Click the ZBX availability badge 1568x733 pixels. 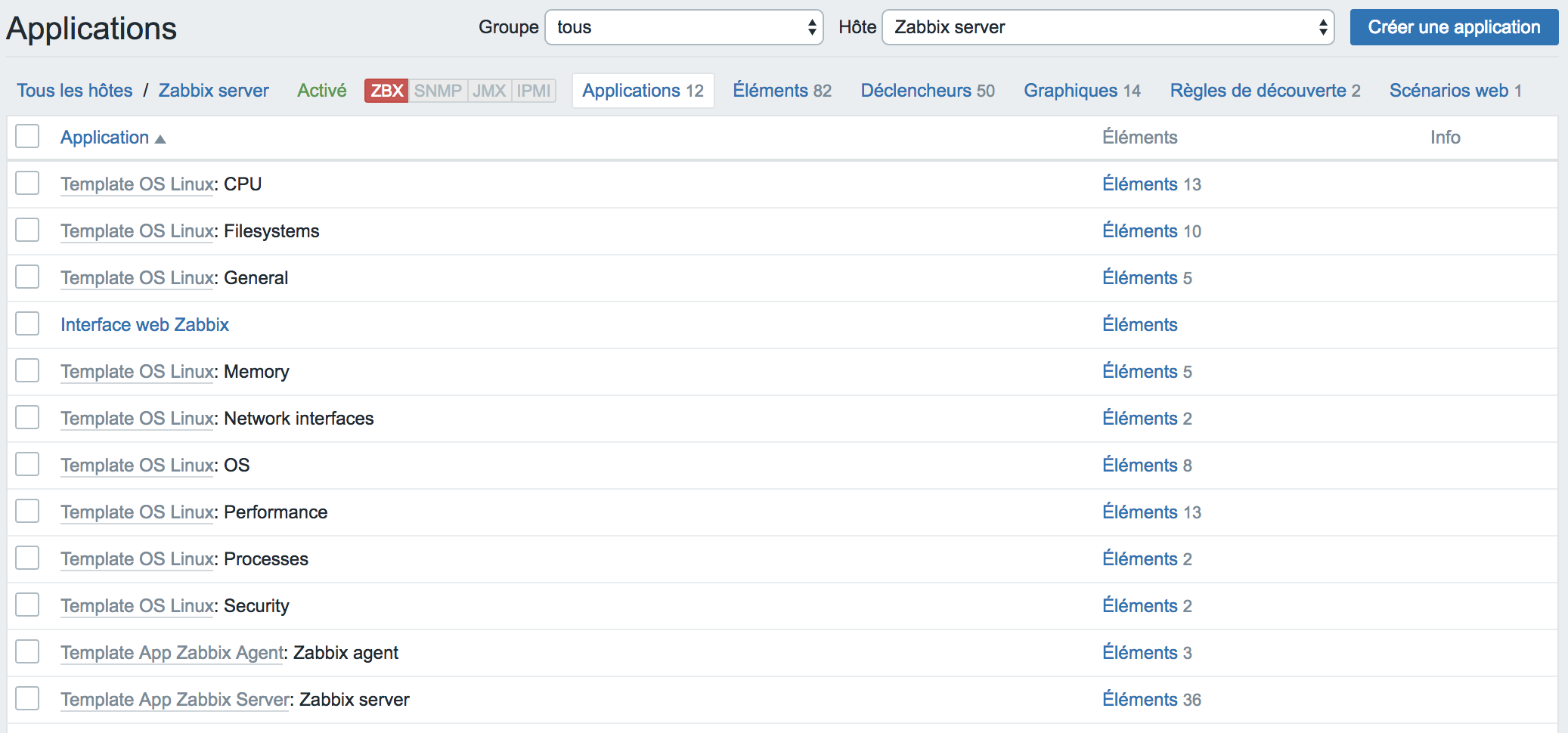[386, 91]
